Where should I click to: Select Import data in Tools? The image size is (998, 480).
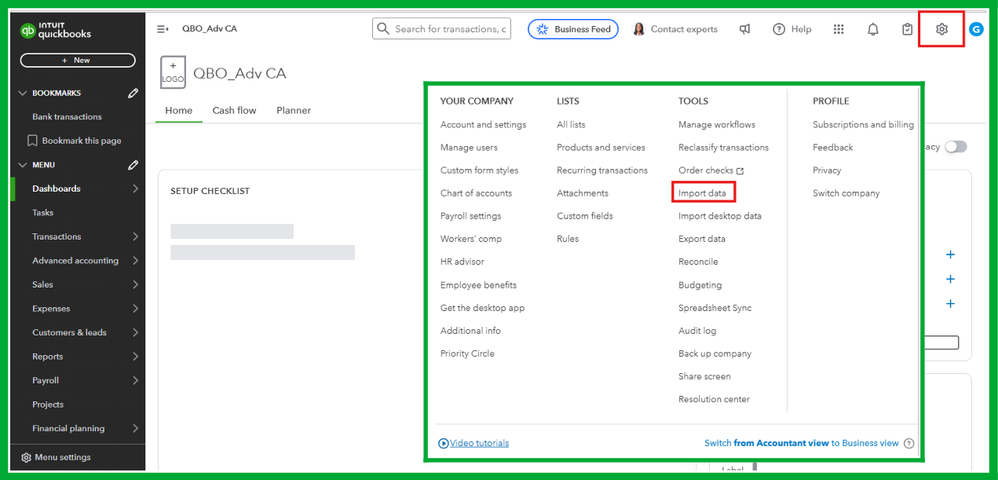point(703,193)
